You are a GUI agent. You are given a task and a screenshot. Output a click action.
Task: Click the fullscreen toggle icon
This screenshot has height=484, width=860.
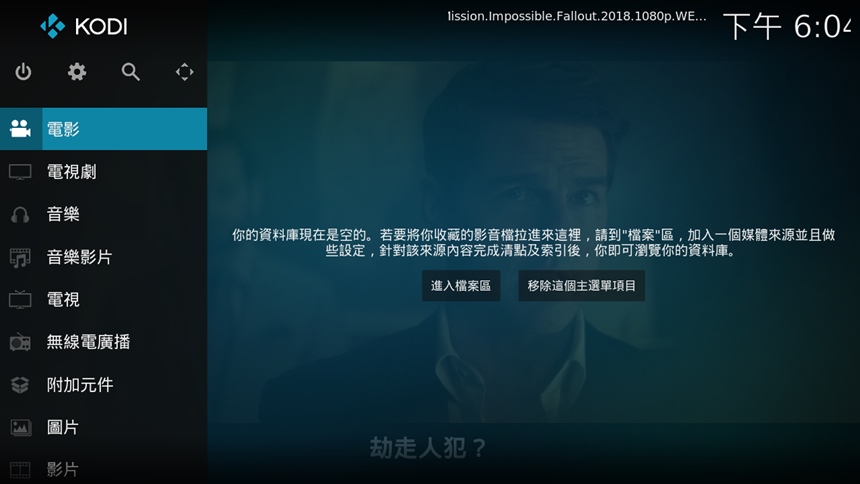[184, 72]
